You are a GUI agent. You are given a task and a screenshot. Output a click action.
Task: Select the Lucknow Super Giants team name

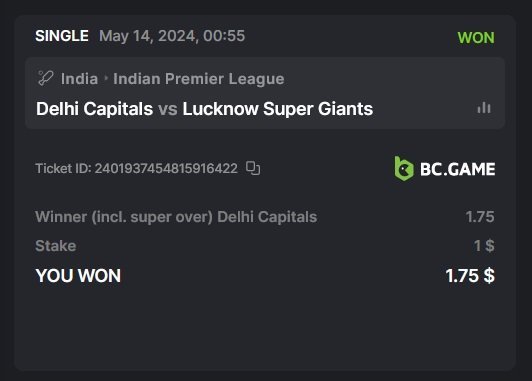[278, 109]
